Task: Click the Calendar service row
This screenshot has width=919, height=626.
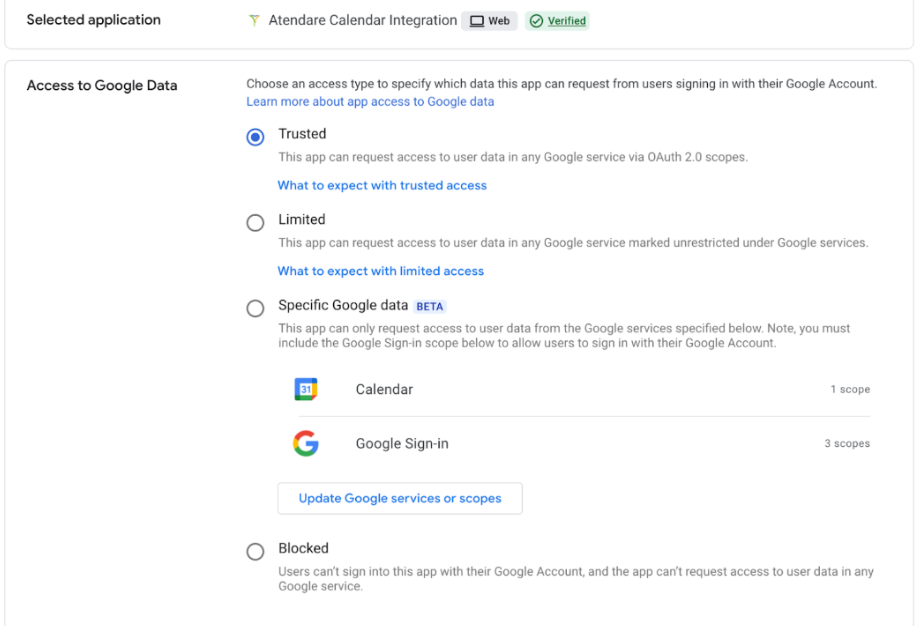Action: point(384,390)
